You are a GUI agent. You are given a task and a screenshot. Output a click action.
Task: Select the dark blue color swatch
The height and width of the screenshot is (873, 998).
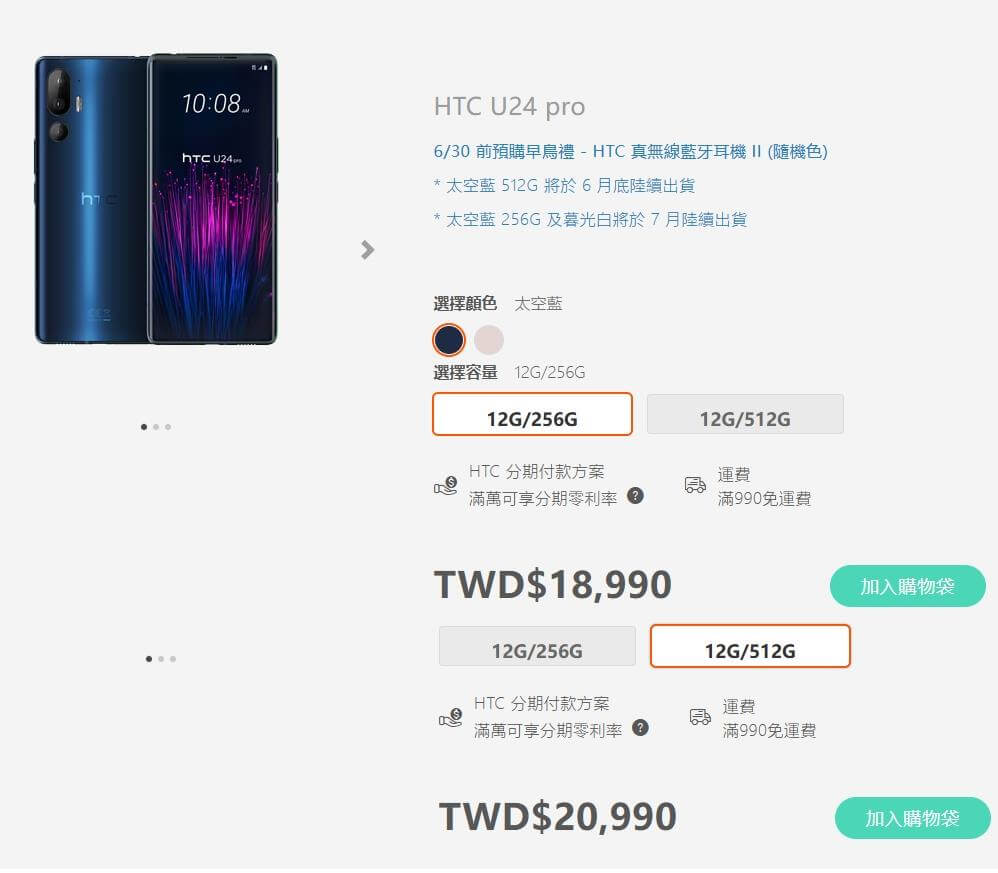click(449, 340)
